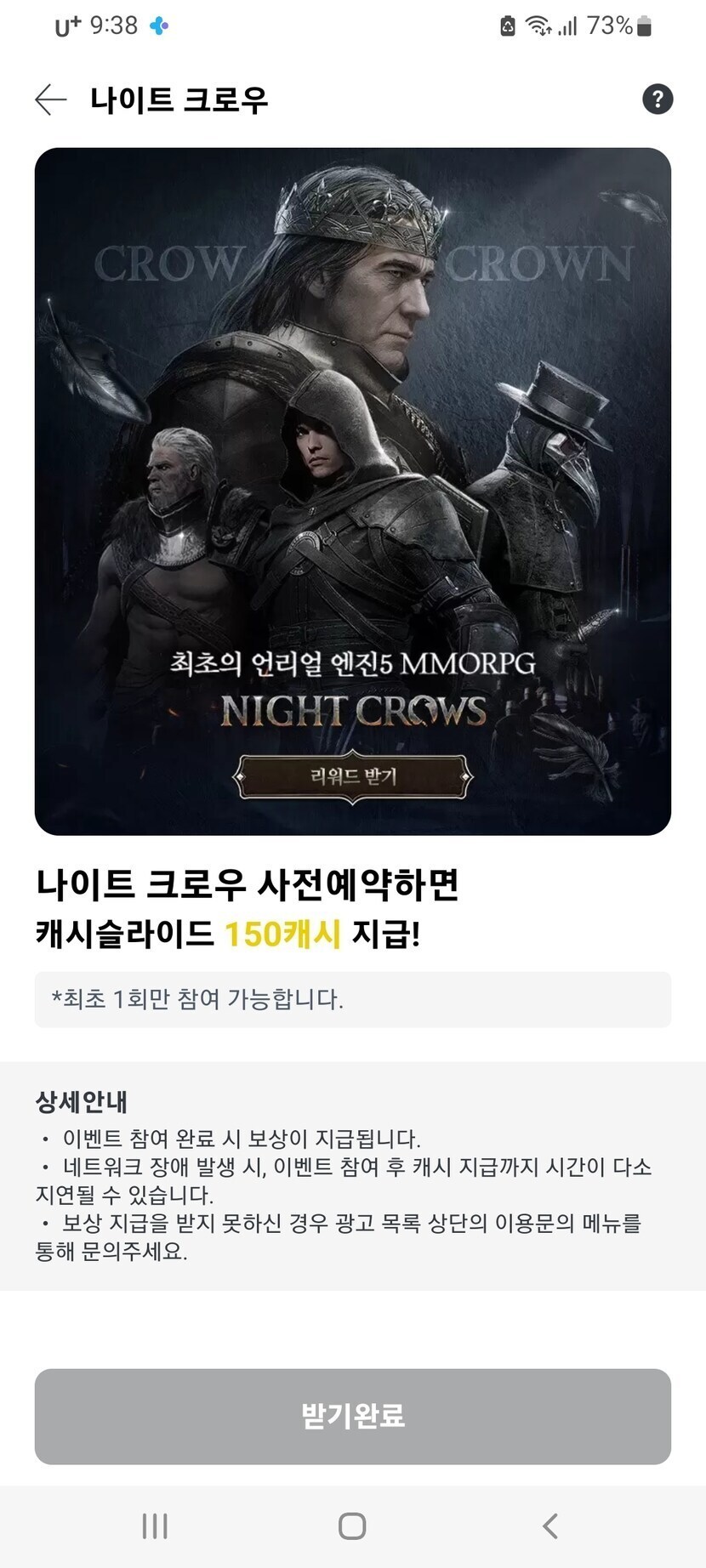
Task: Tap the yellow 150캐시 reward text
Action: pos(282,935)
